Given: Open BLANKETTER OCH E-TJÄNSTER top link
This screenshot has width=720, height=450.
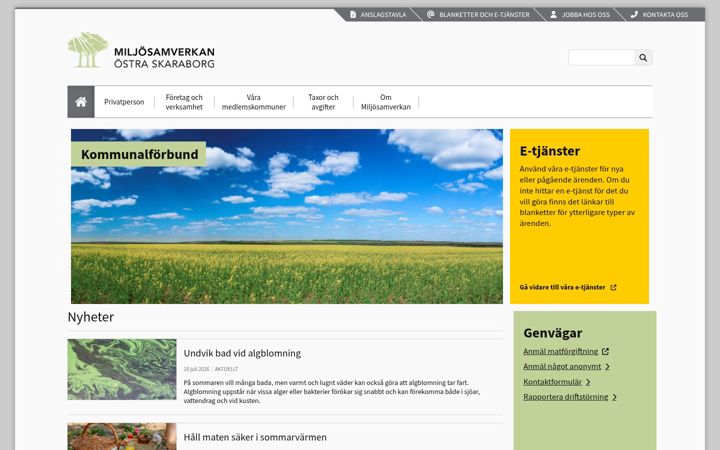Looking at the screenshot, I should point(484,15).
